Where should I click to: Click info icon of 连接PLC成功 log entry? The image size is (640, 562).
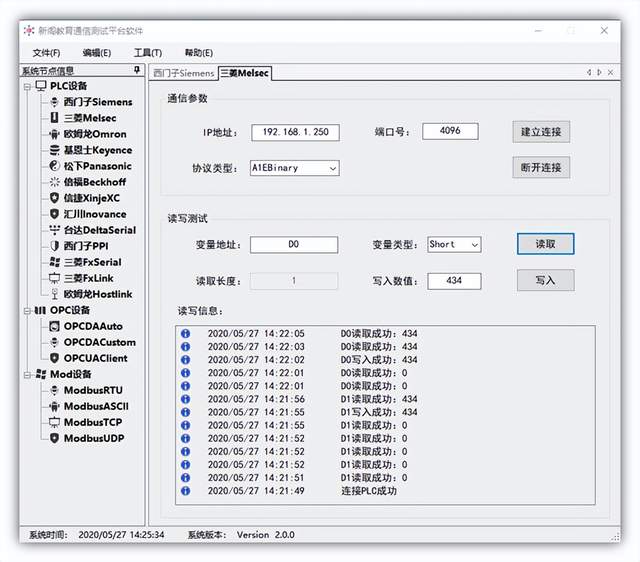coord(185,491)
